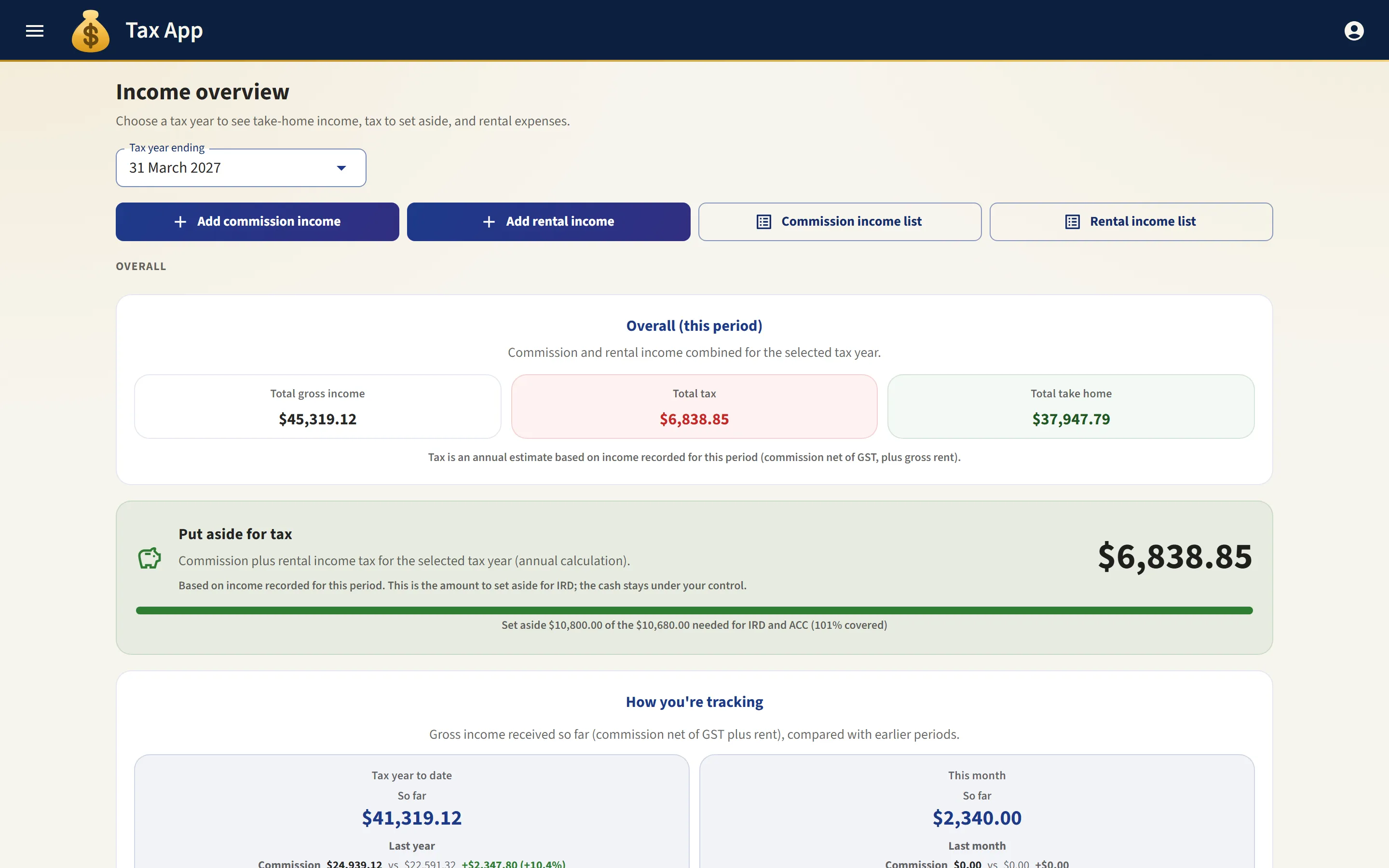The image size is (1389, 868).
Task: Click the Tax year to date card label
Action: pos(411,775)
